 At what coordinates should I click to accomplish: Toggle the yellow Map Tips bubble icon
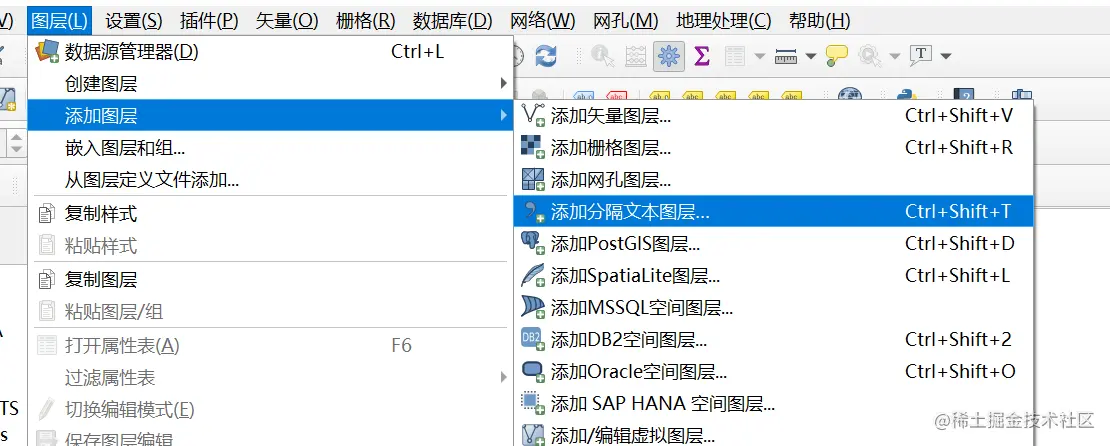(837, 55)
